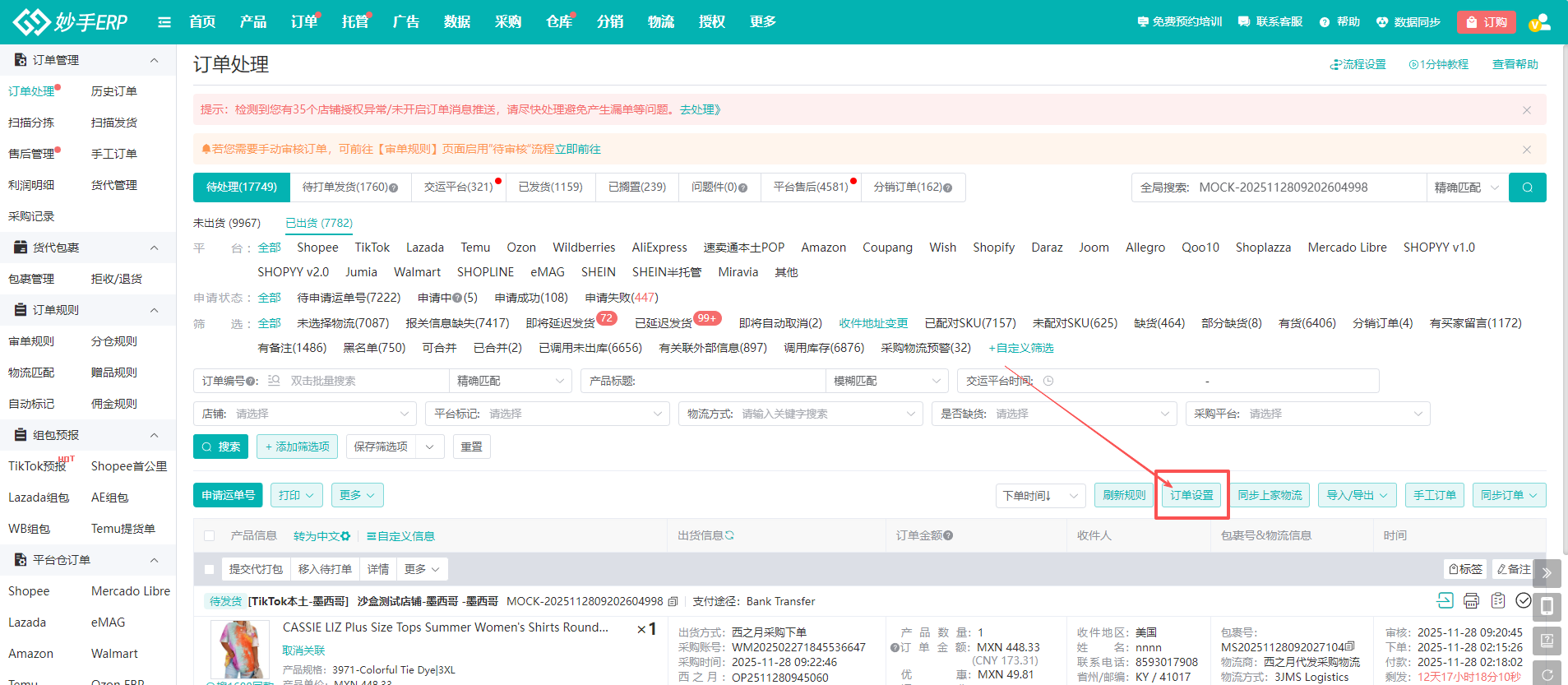Click the 刷新规则 button
1568x685 pixels.
tap(1124, 495)
